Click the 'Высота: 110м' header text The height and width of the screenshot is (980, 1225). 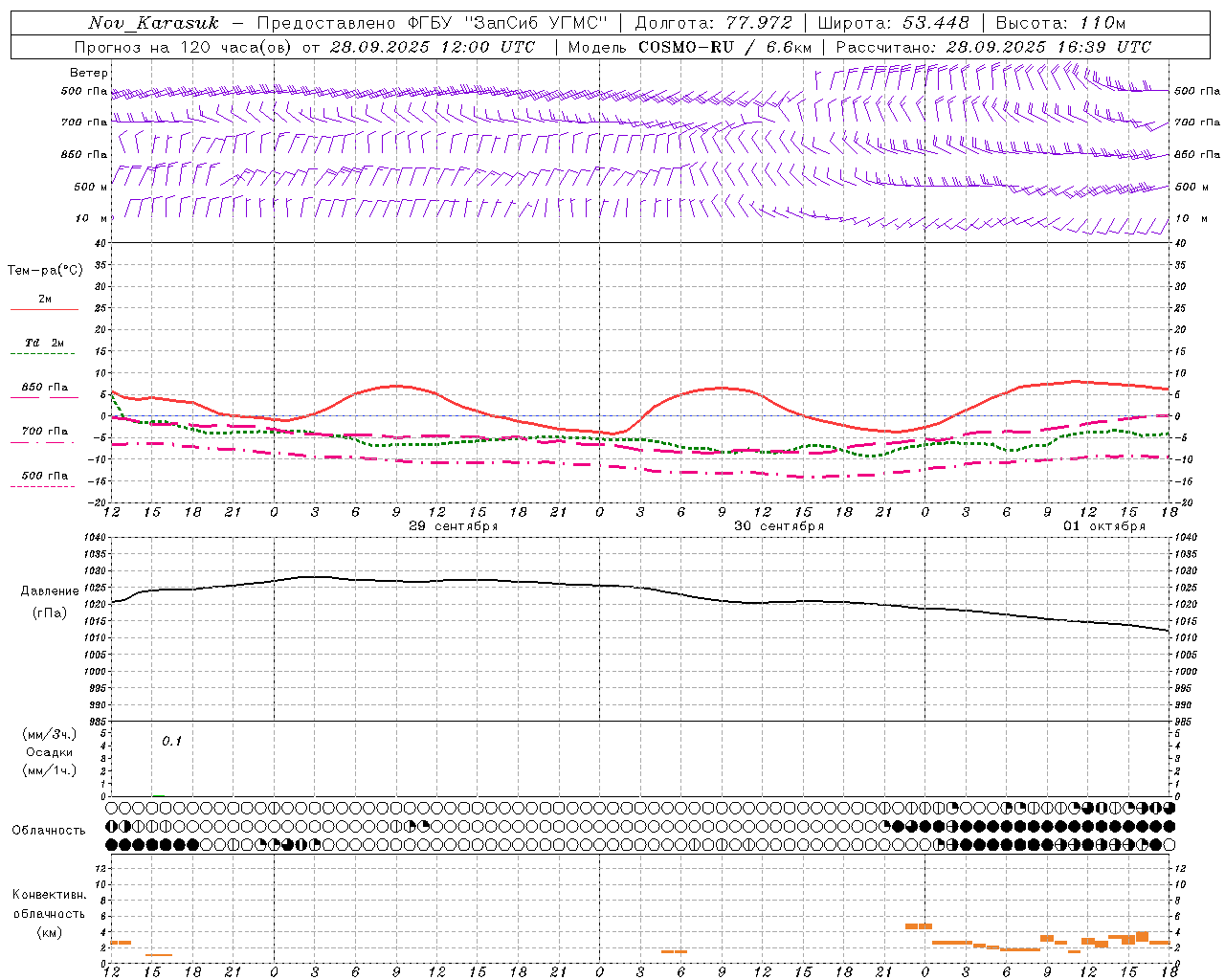click(1061, 23)
